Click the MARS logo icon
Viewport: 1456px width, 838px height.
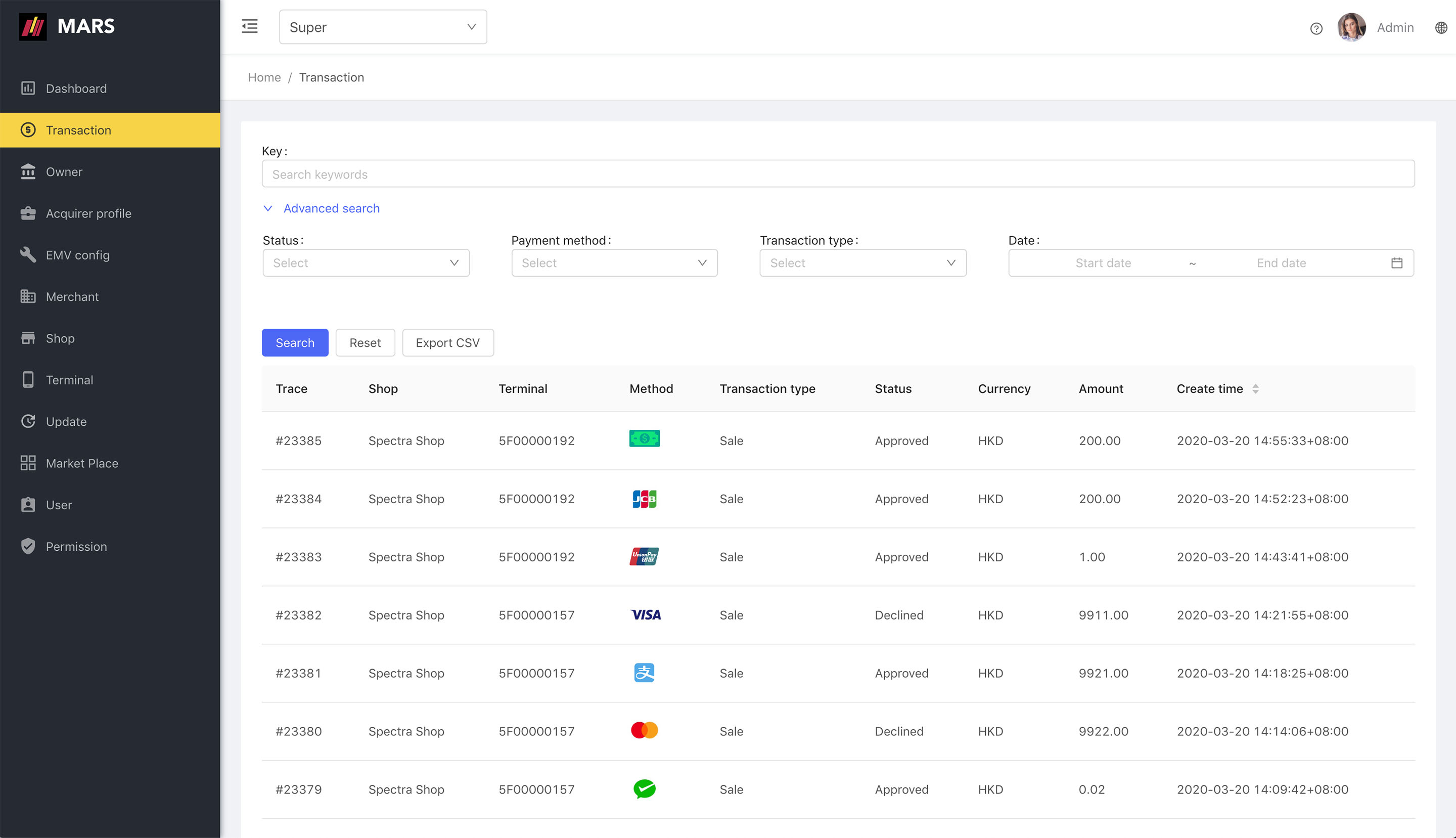pyautogui.click(x=33, y=26)
